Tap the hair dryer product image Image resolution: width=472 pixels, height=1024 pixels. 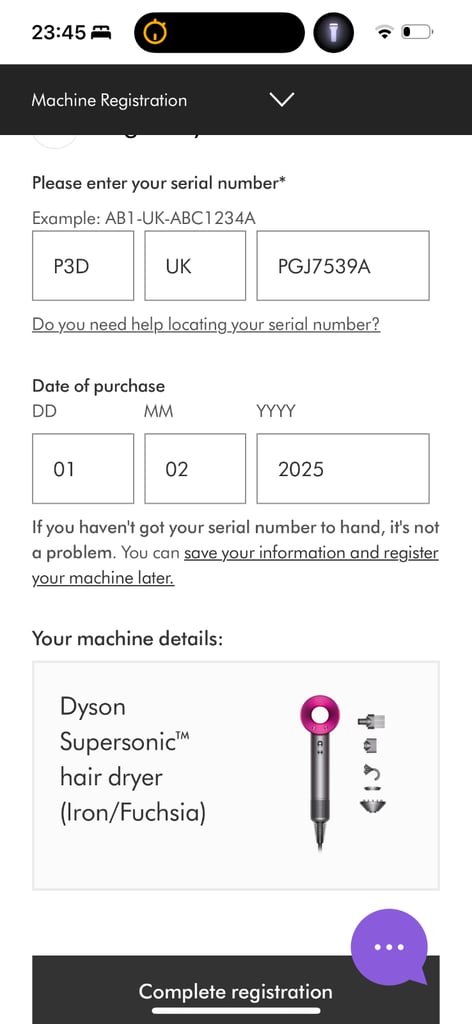319,773
